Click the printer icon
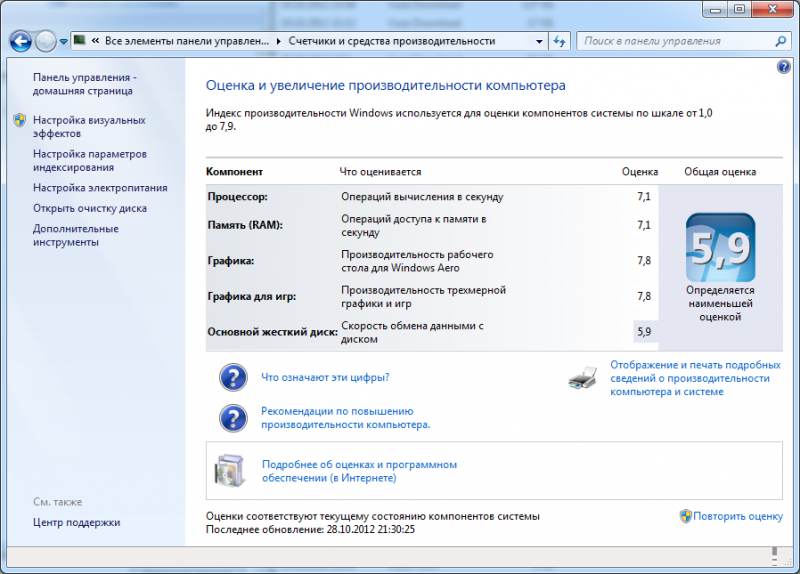Viewport: 800px width, 574px height. (583, 378)
